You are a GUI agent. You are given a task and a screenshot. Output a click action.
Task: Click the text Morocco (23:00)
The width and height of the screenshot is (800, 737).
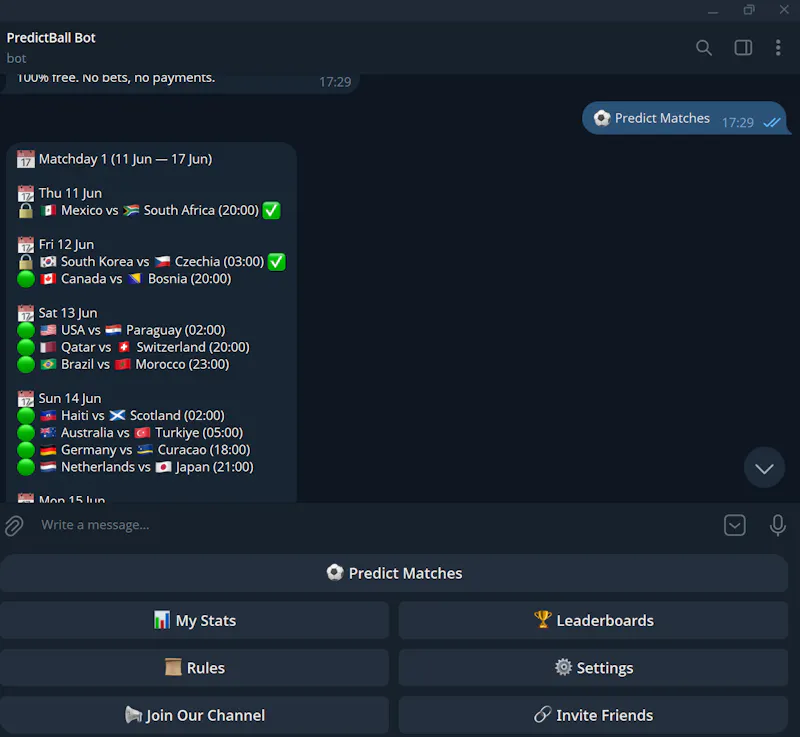(x=182, y=364)
